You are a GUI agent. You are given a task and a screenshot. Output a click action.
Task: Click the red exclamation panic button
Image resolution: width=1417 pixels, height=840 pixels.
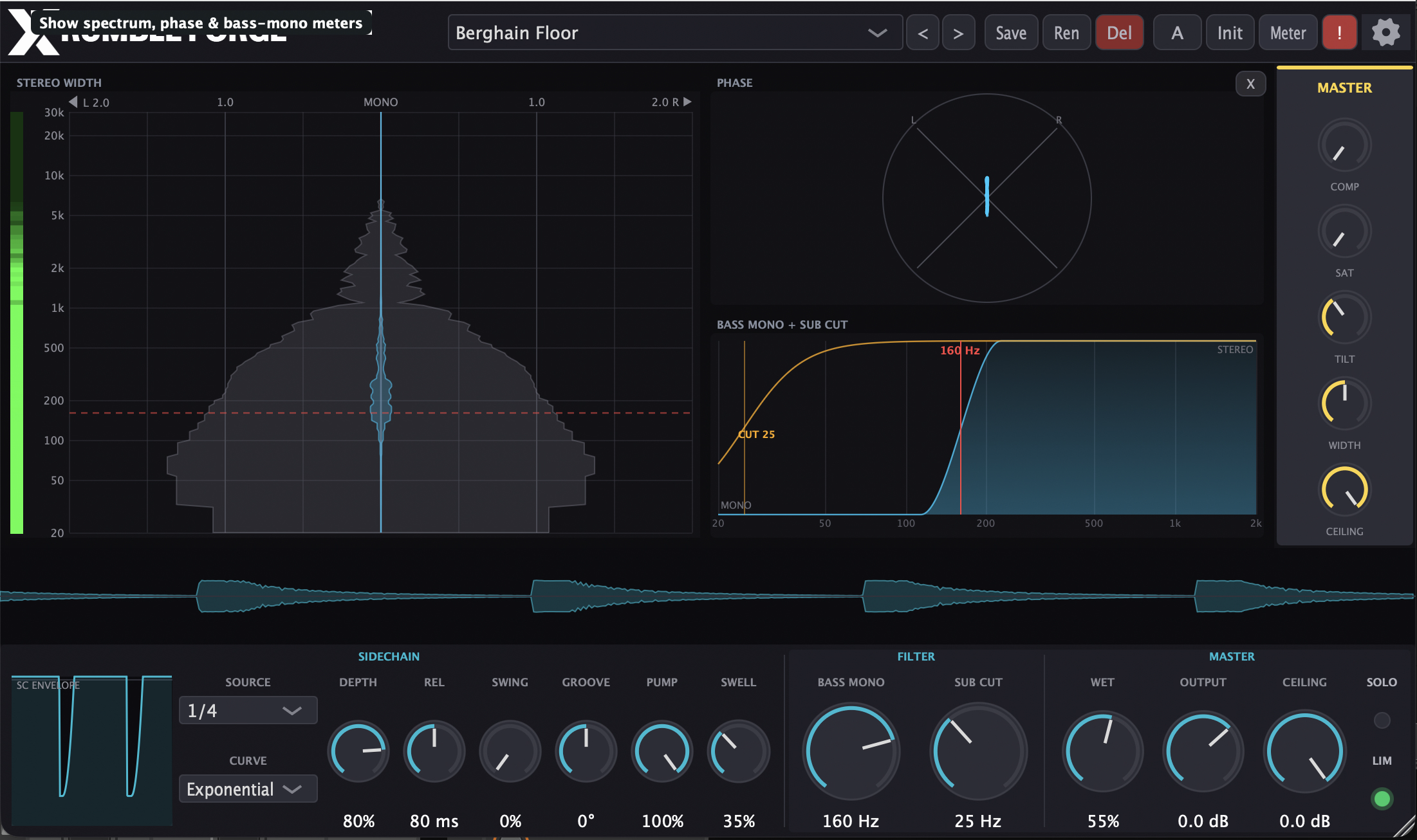(x=1339, y=33)
